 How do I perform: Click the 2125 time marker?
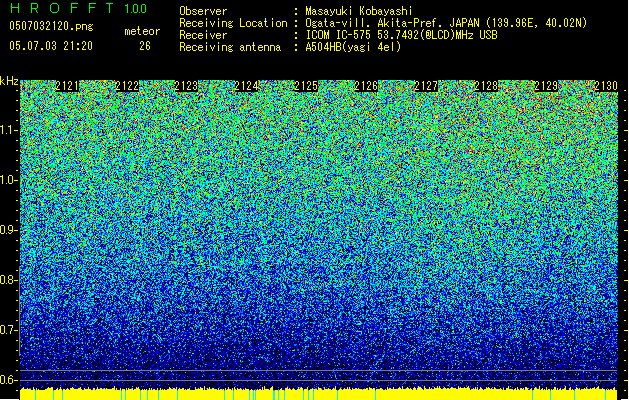coord(306,86)
